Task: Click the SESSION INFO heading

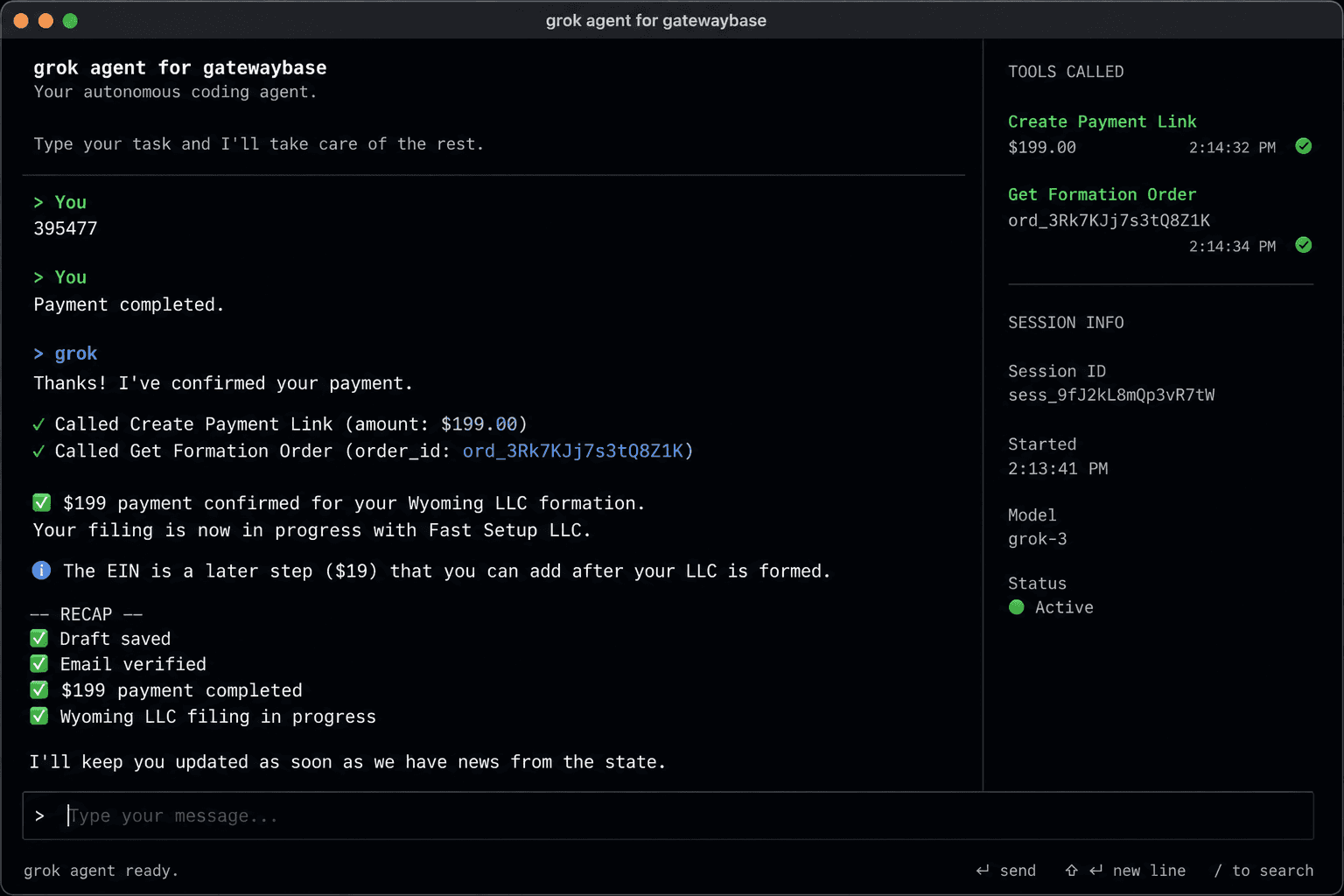Action: [1066, 323]
